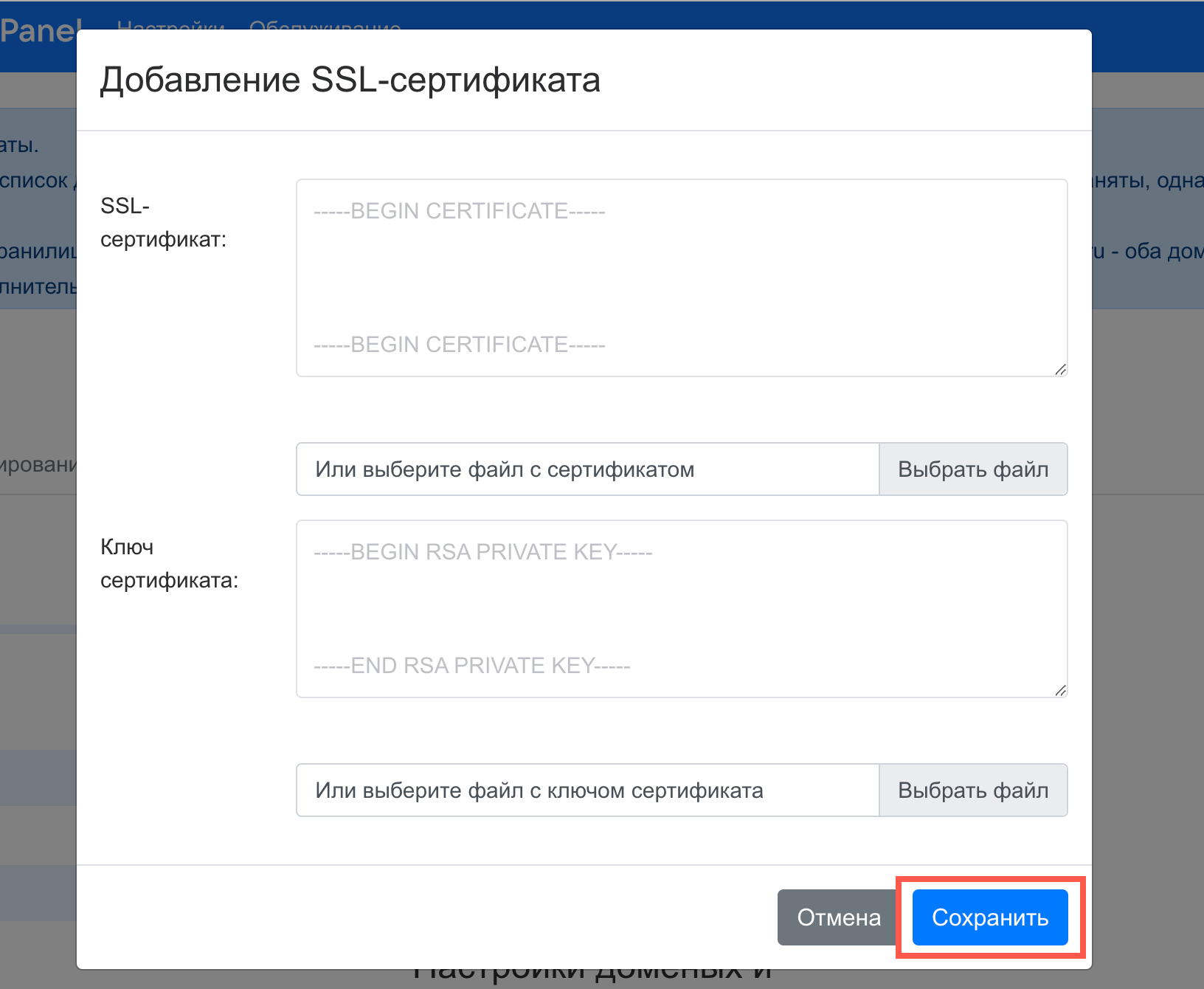Grab the key textarea resize handle
The height and width of the screenshot is (989, 1204).
point(1060,691)
